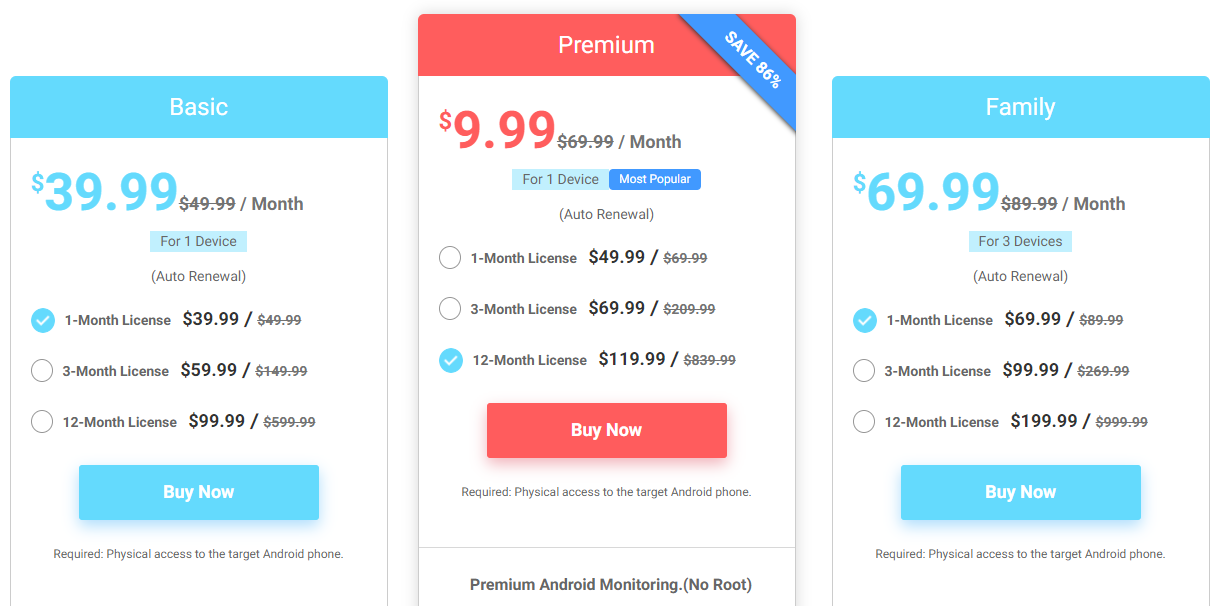Select Premium 12-Month License at $119.99
The image size is (1226, 606).
coord(451,360)
